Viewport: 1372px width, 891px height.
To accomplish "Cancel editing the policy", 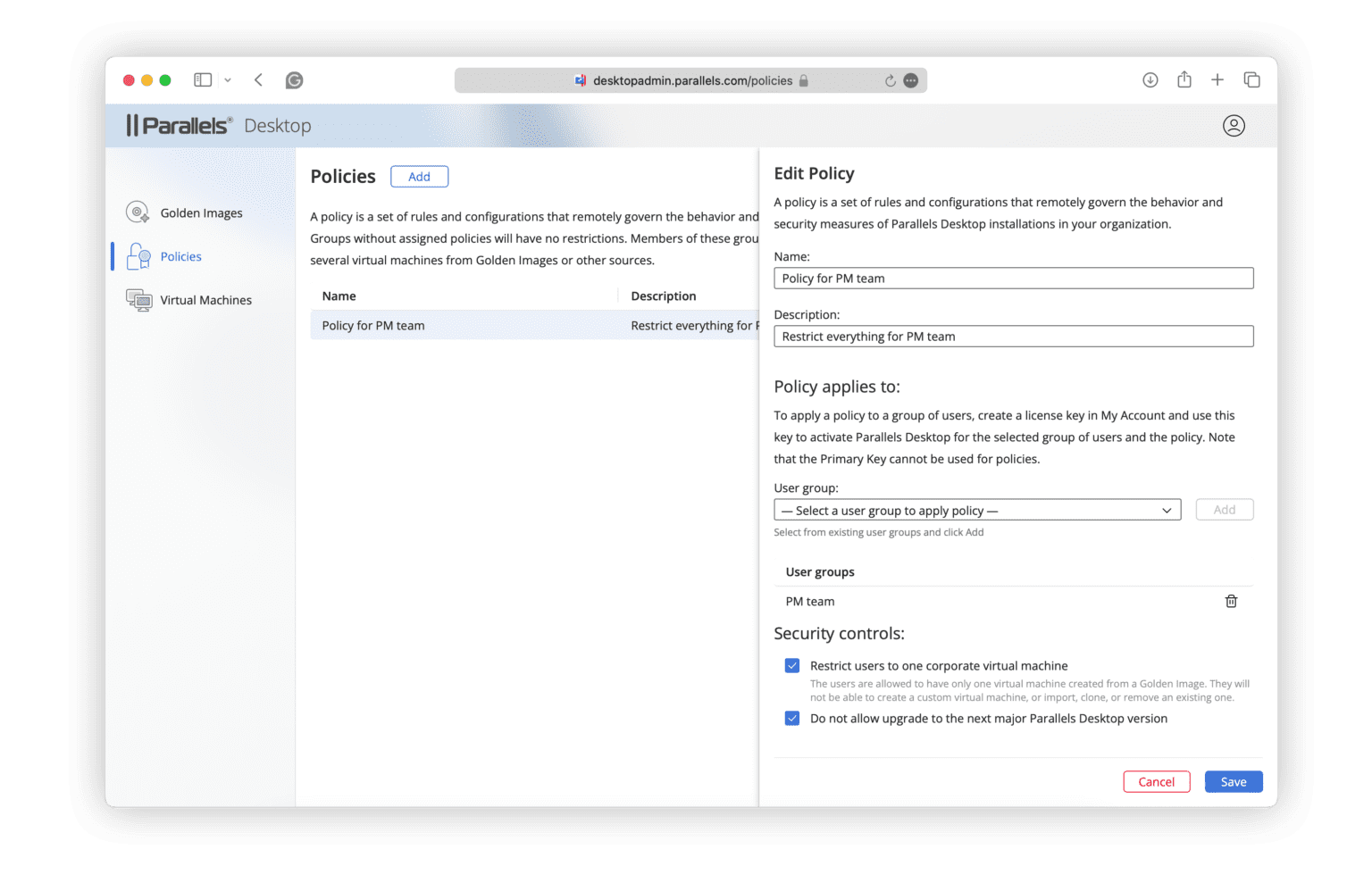I will (x=1157, y=781).
